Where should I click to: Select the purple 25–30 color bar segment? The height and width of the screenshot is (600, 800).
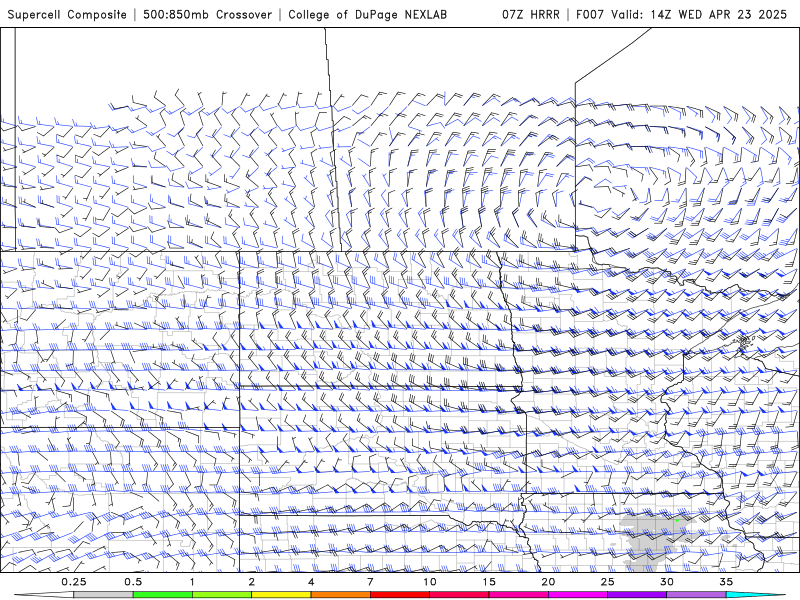coord(637,595)
